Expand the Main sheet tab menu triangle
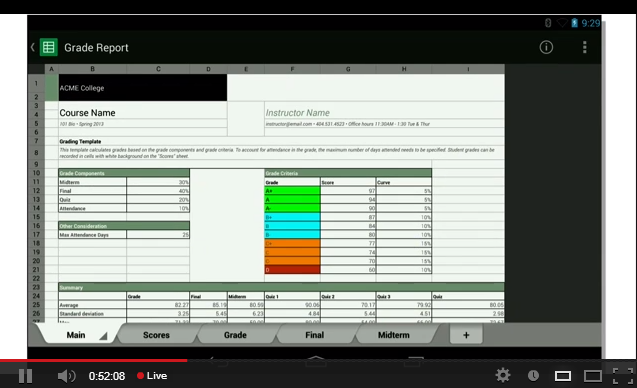 click(x=103, y=336)
